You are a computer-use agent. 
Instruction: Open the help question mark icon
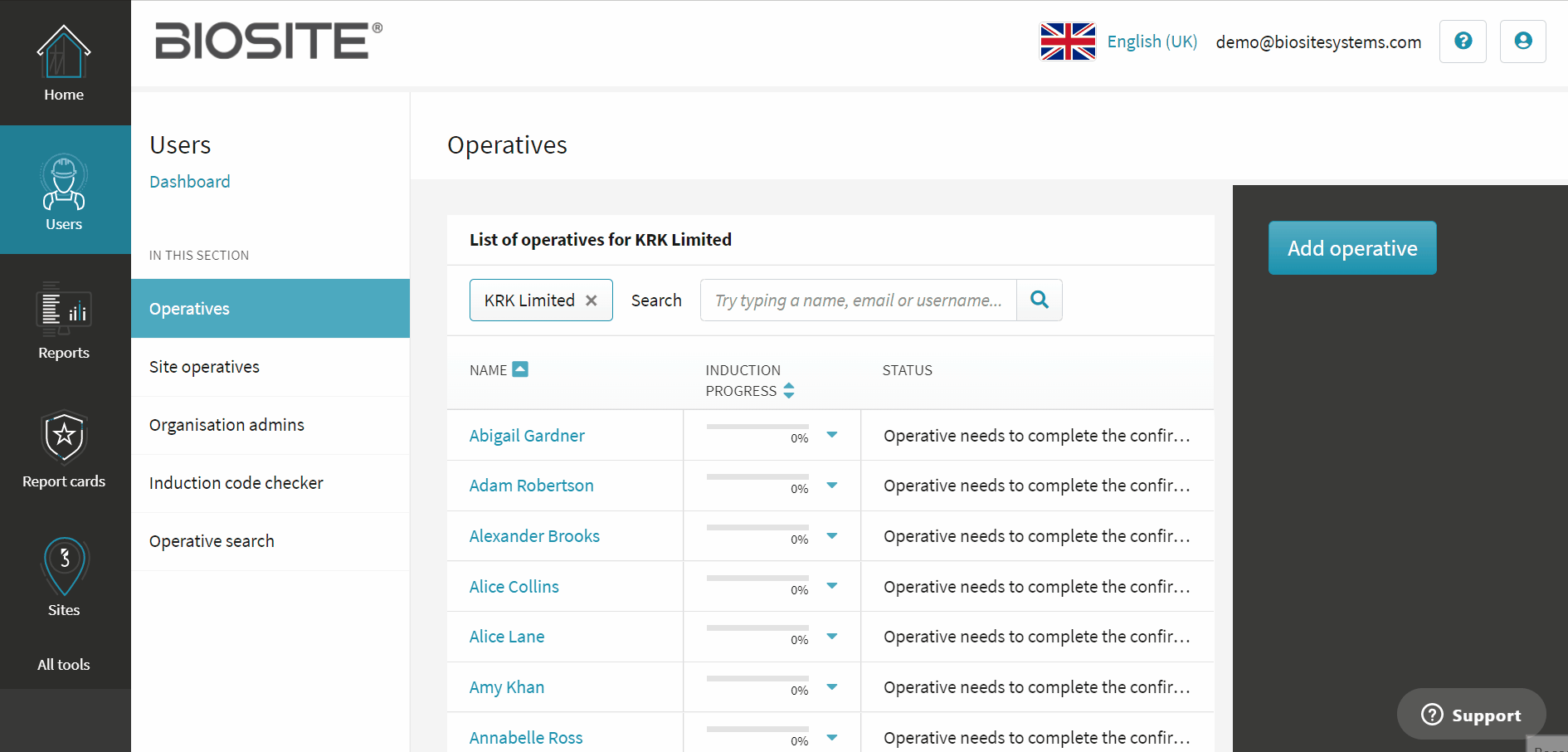[1463, 42]
